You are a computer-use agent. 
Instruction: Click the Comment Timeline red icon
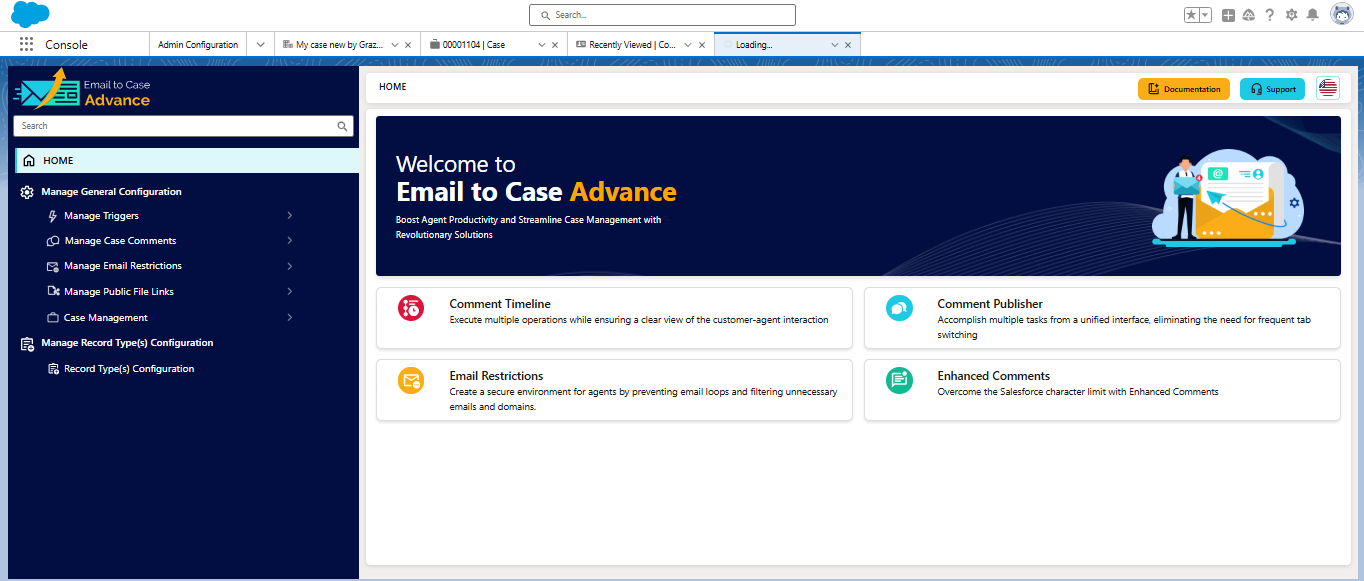(411, 308)
